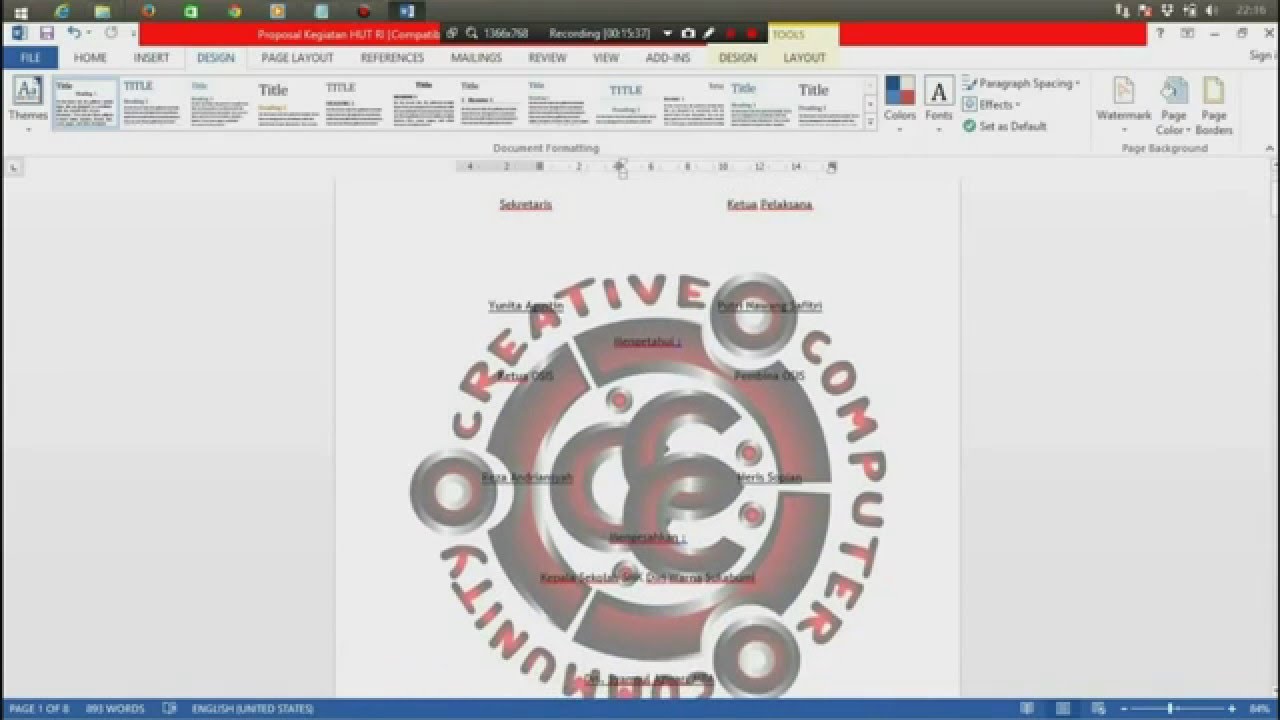1280x720 pixels.
Task: Click the zoom in plus button
Action: tap(1232, 709)
